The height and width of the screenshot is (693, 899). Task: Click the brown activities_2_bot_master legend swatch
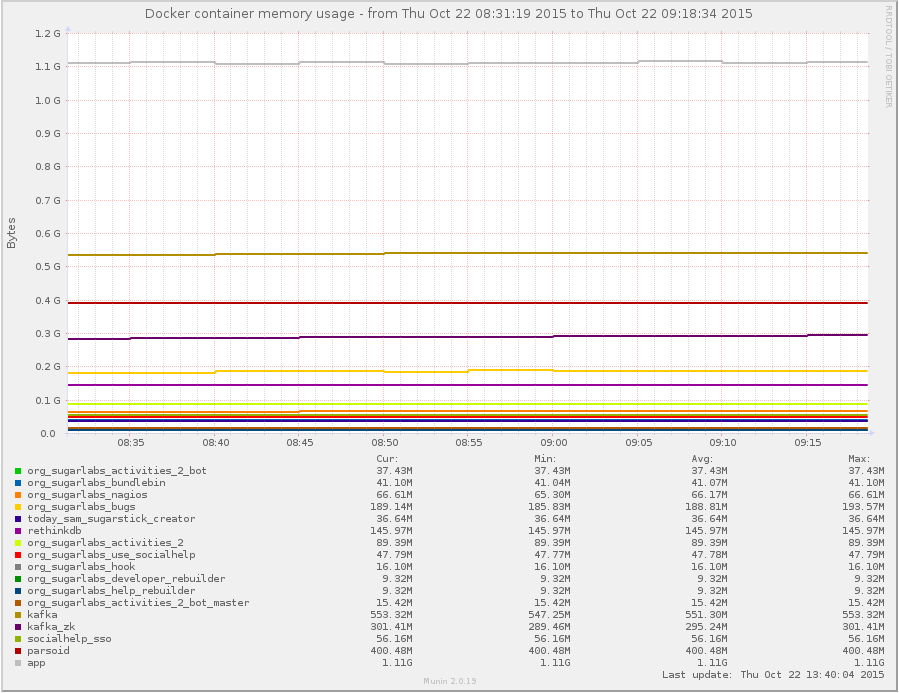click(18, 603)
